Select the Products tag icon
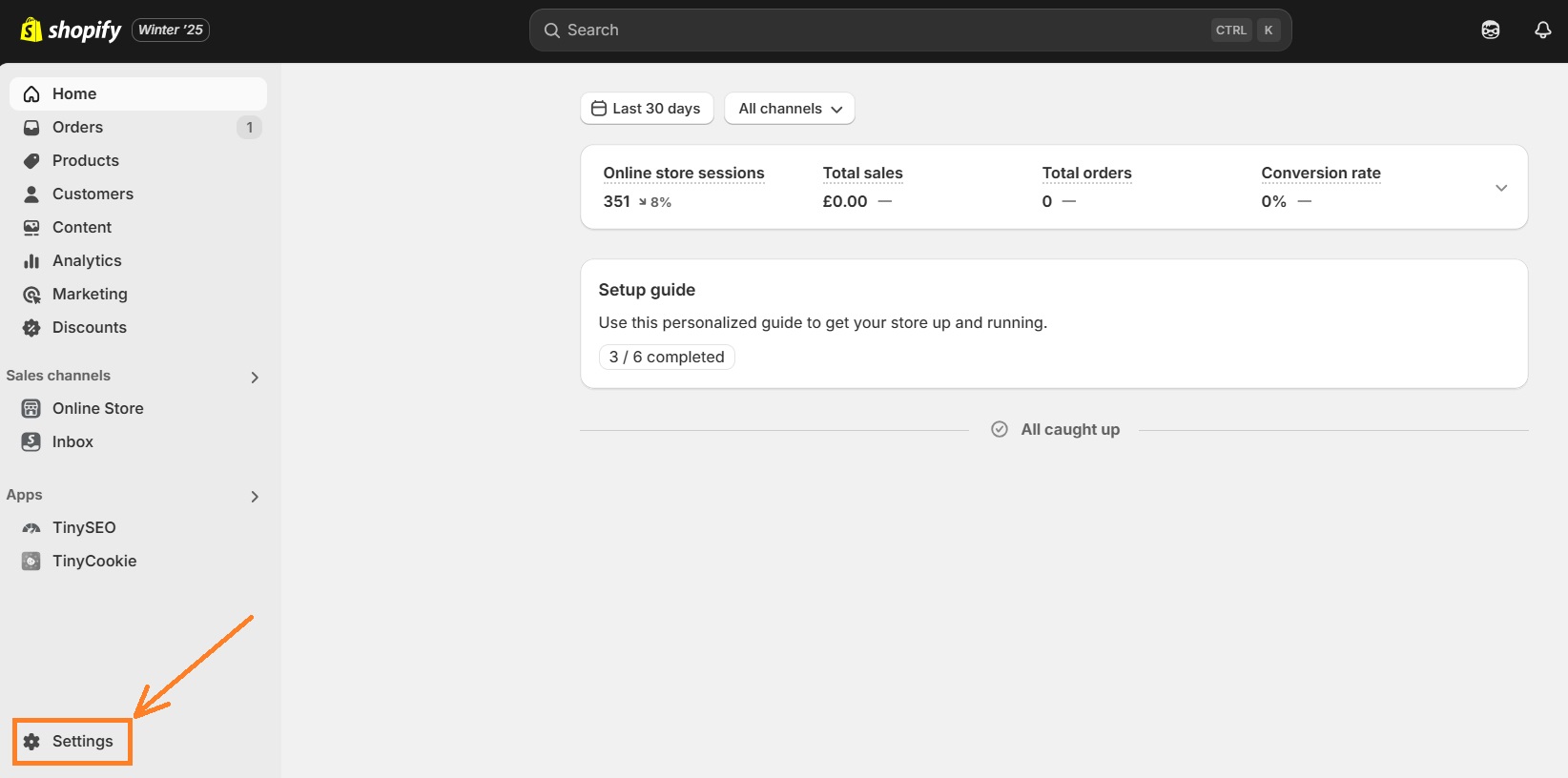 click(x=31, y=160)
